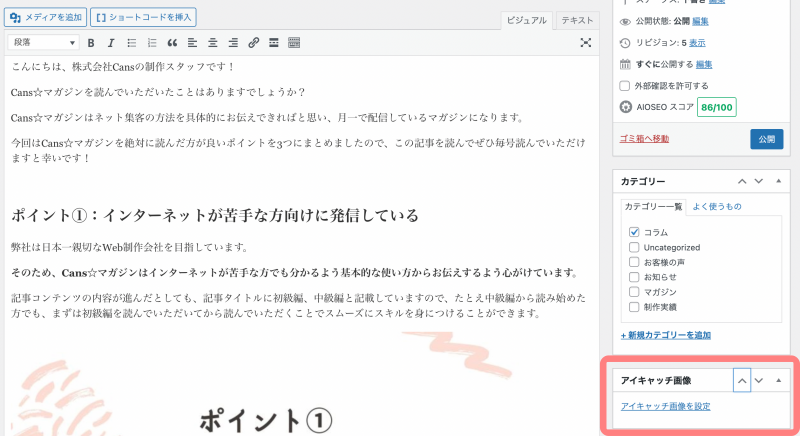Viewport: 800px width, 436px height.
Task: Toggle bold formatting in editor toolbar
Action: tap(91, 43)
